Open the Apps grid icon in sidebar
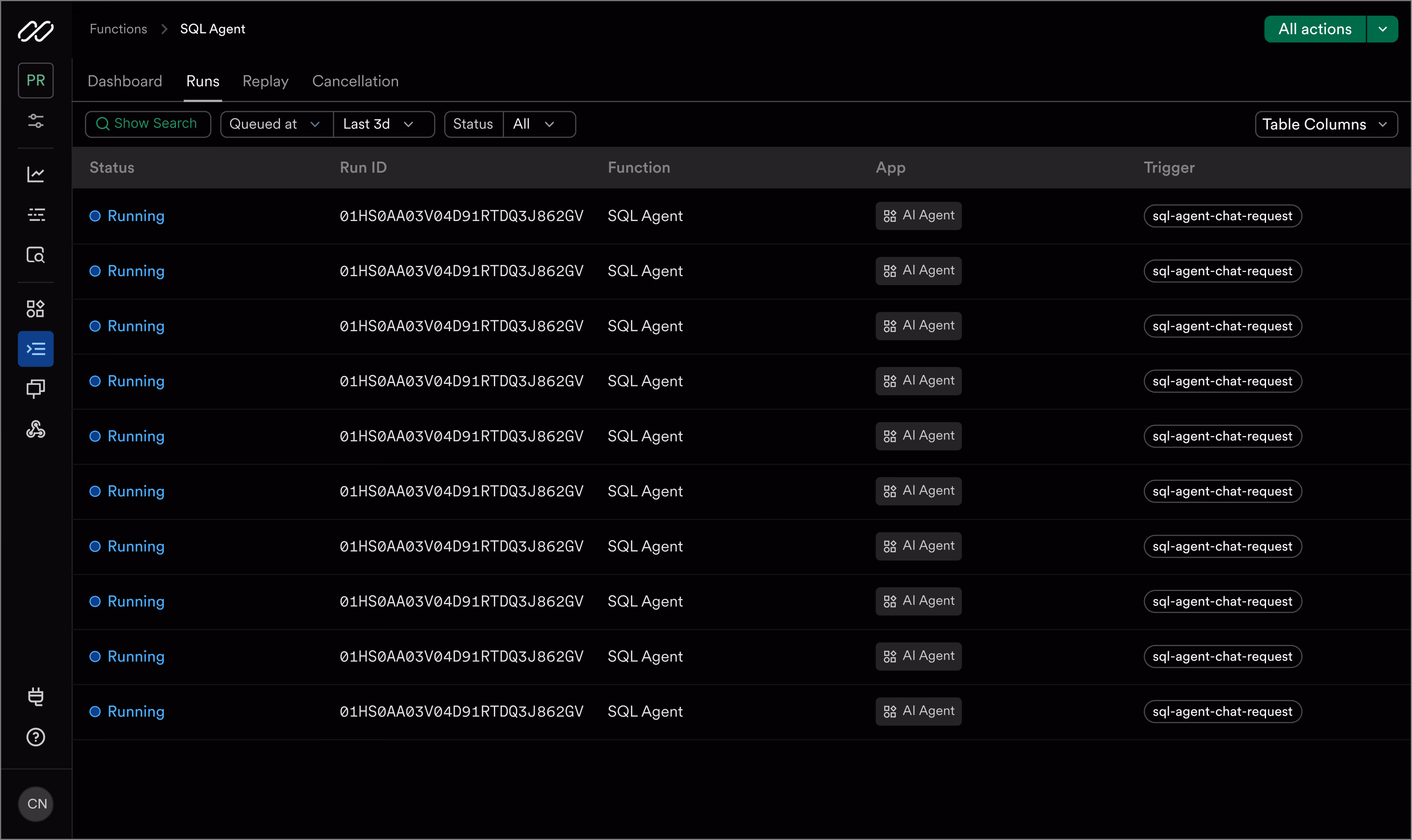The width and height of the screenshot is (1412, 840). [36, 308]
